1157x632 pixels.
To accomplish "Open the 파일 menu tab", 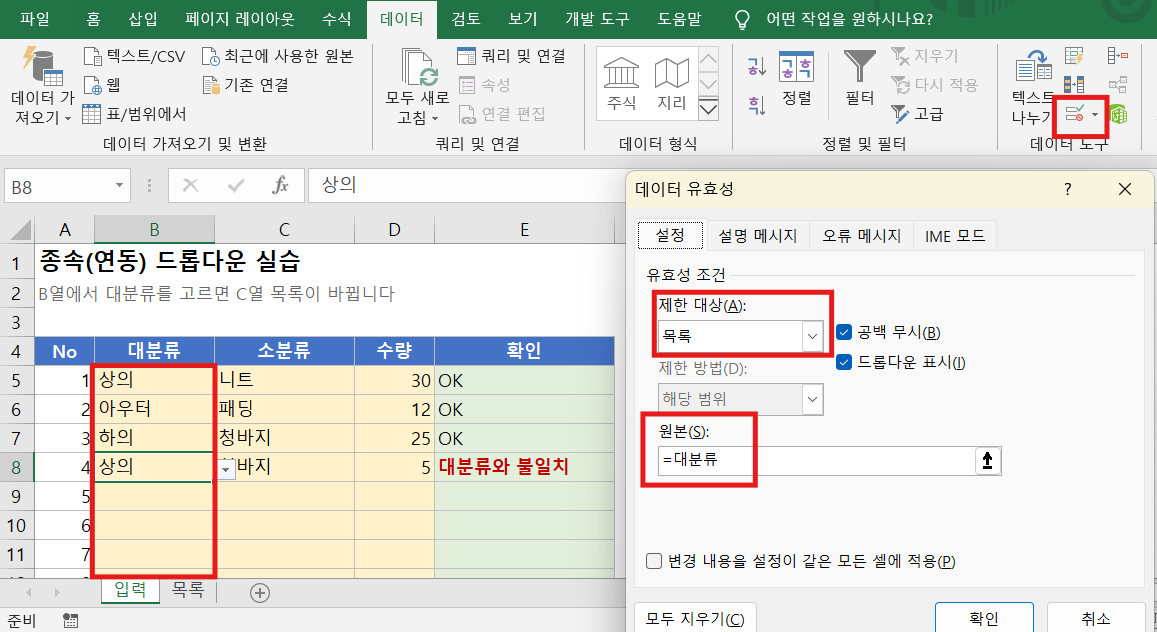I will 35,19.
